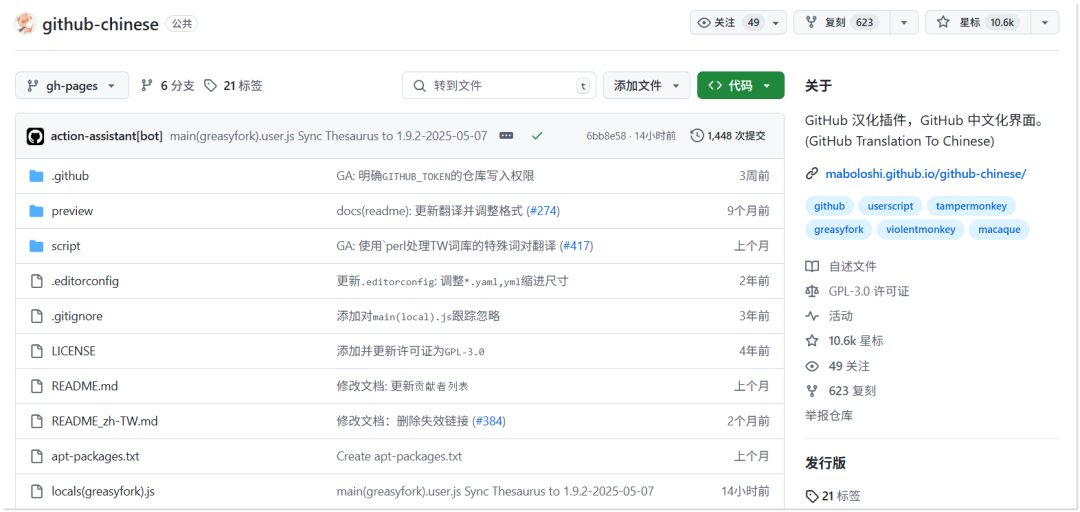Select the userscript topic tag
This screenshot has width=1080, height=512.
pos(890,206)
